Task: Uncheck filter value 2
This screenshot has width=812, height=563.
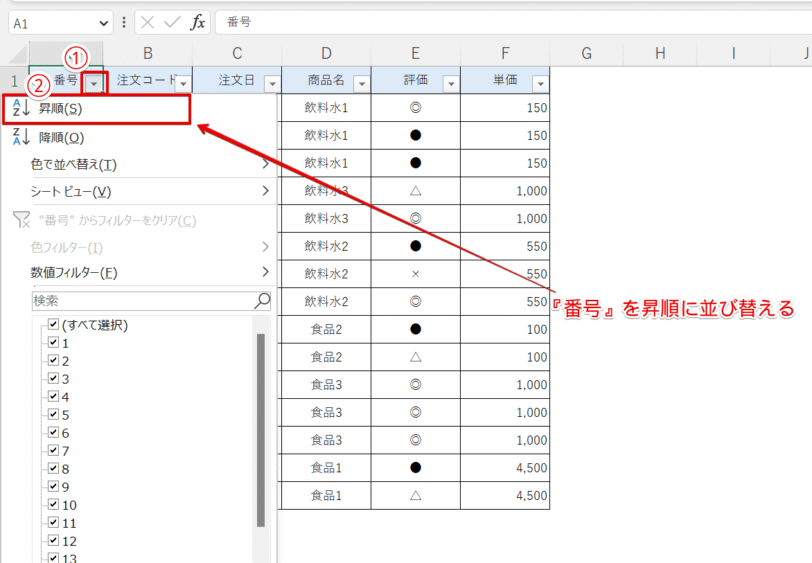Action: click(x=53, y=360)
